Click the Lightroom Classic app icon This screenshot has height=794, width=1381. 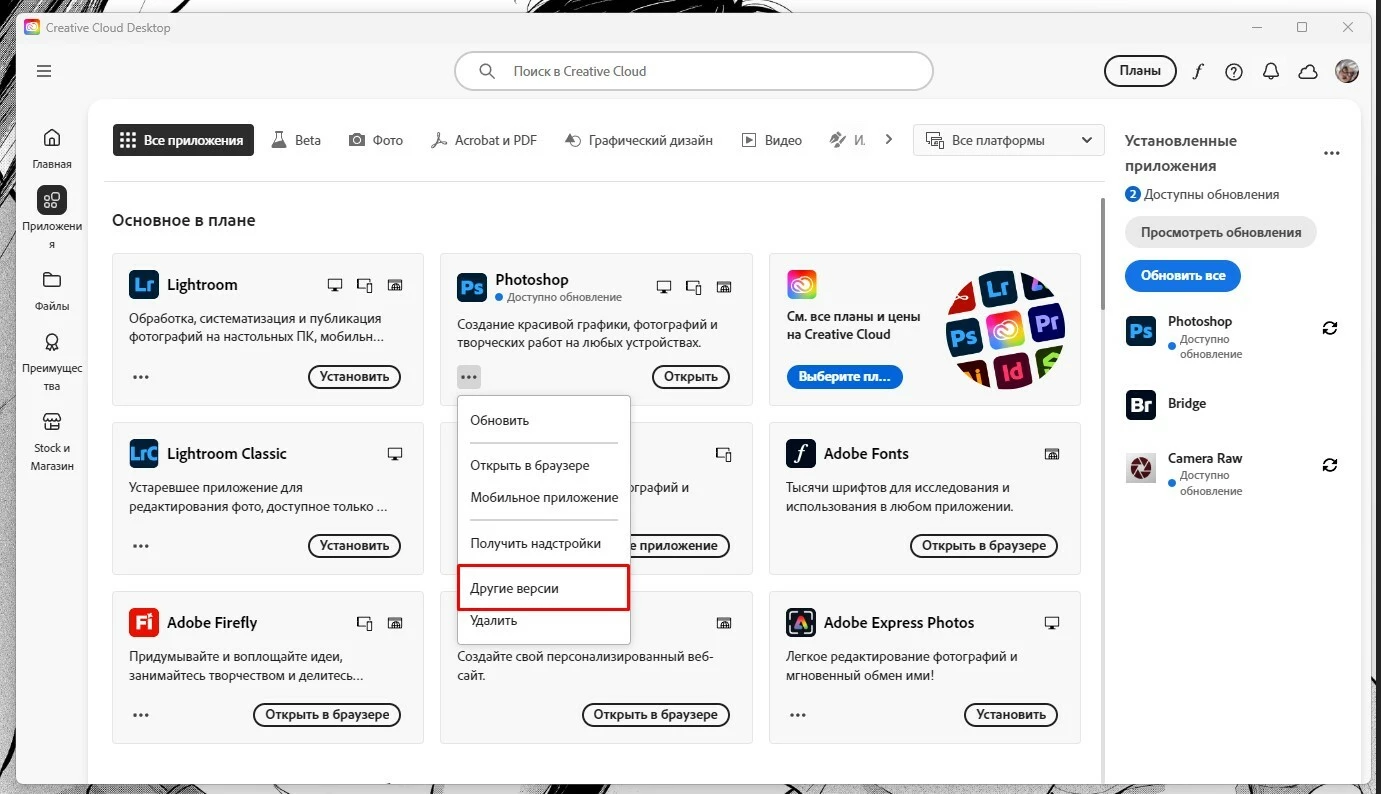click(144, 454)
